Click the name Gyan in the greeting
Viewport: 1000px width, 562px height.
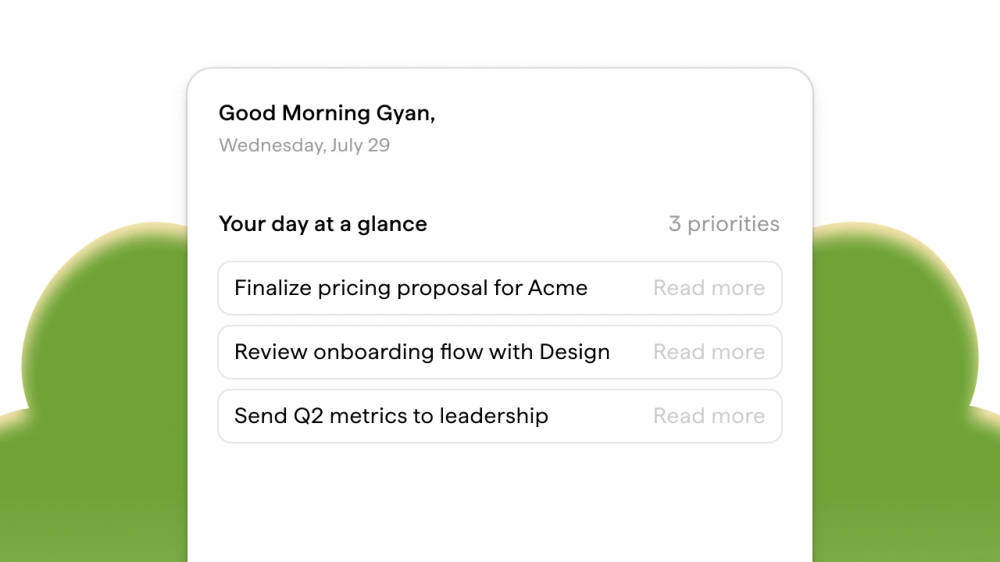tap(404, 113)
